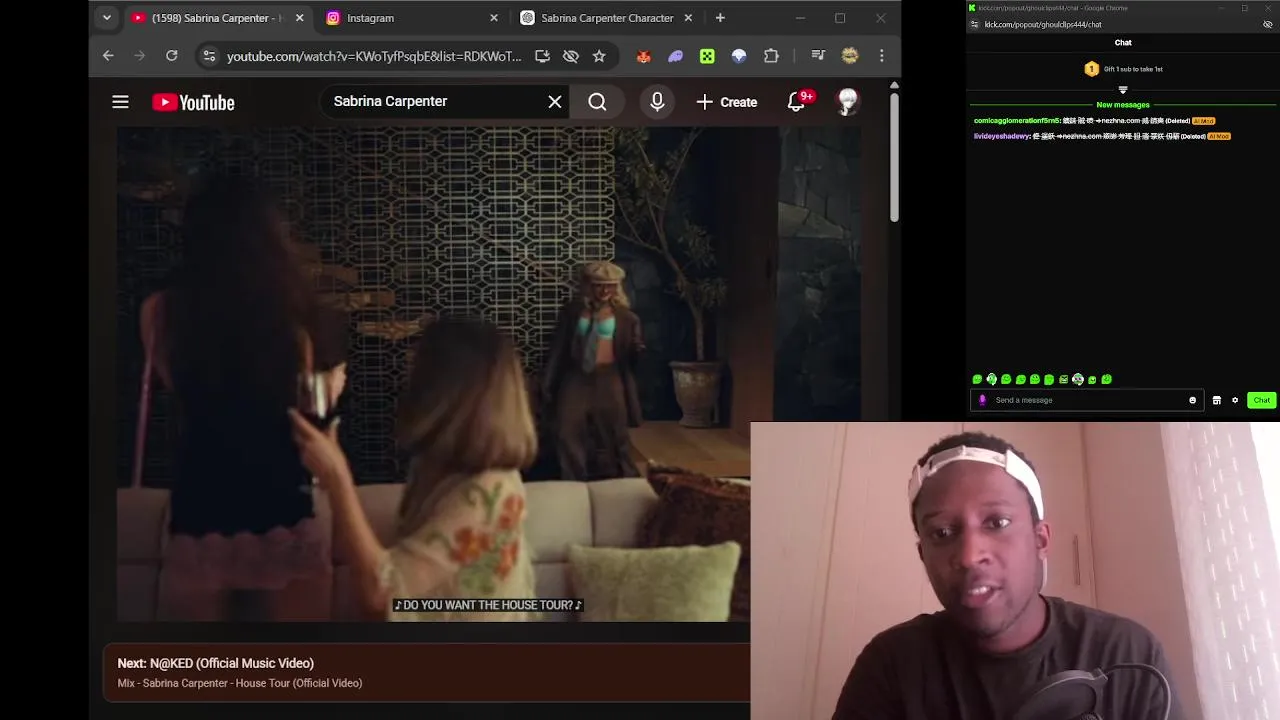Viewport: 1280px width, 720px height.
Task: Open the Extensions puzzle-piece menu
Action: (x=771, y=56)
